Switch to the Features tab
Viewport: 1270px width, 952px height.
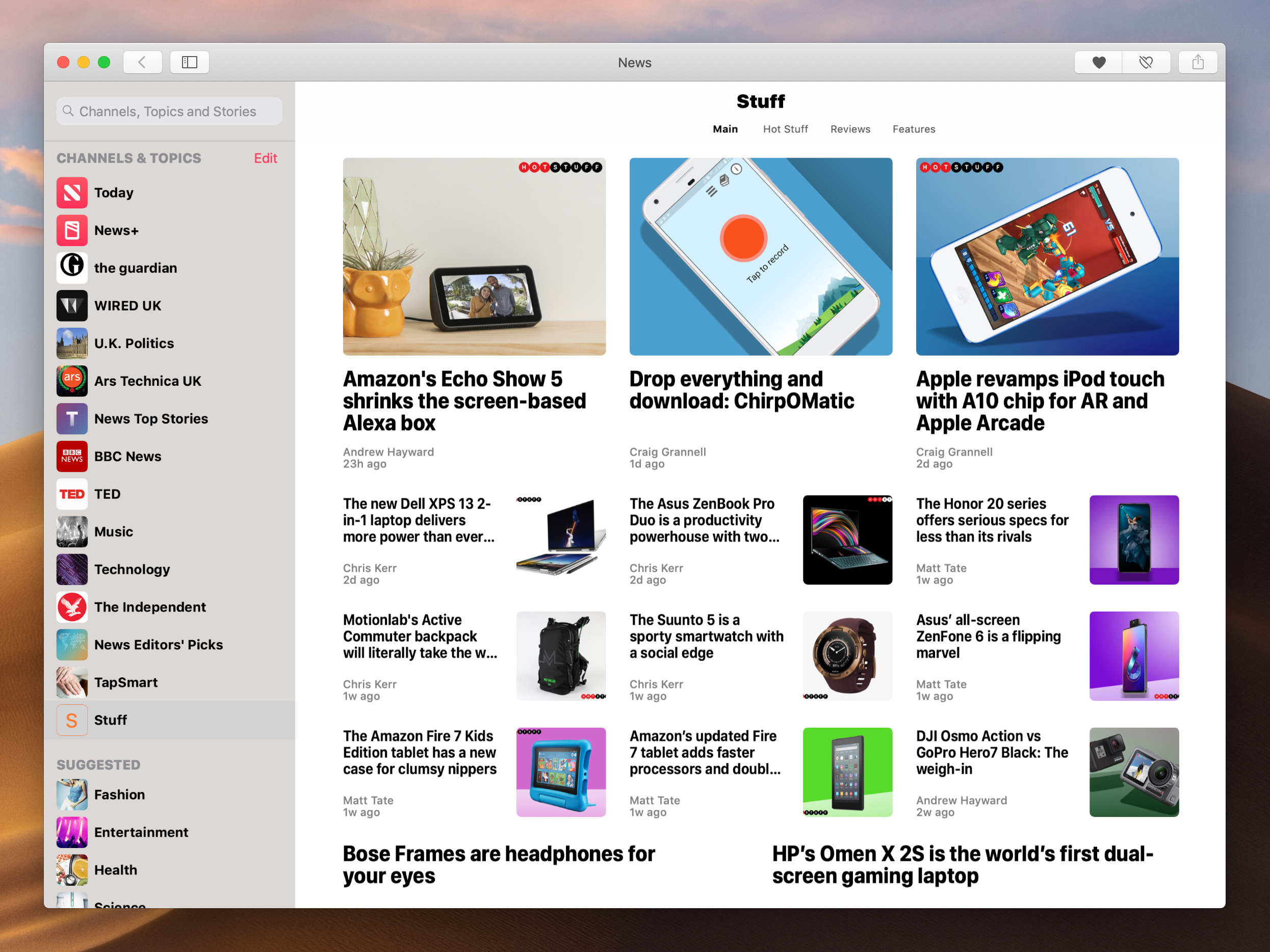914,129
